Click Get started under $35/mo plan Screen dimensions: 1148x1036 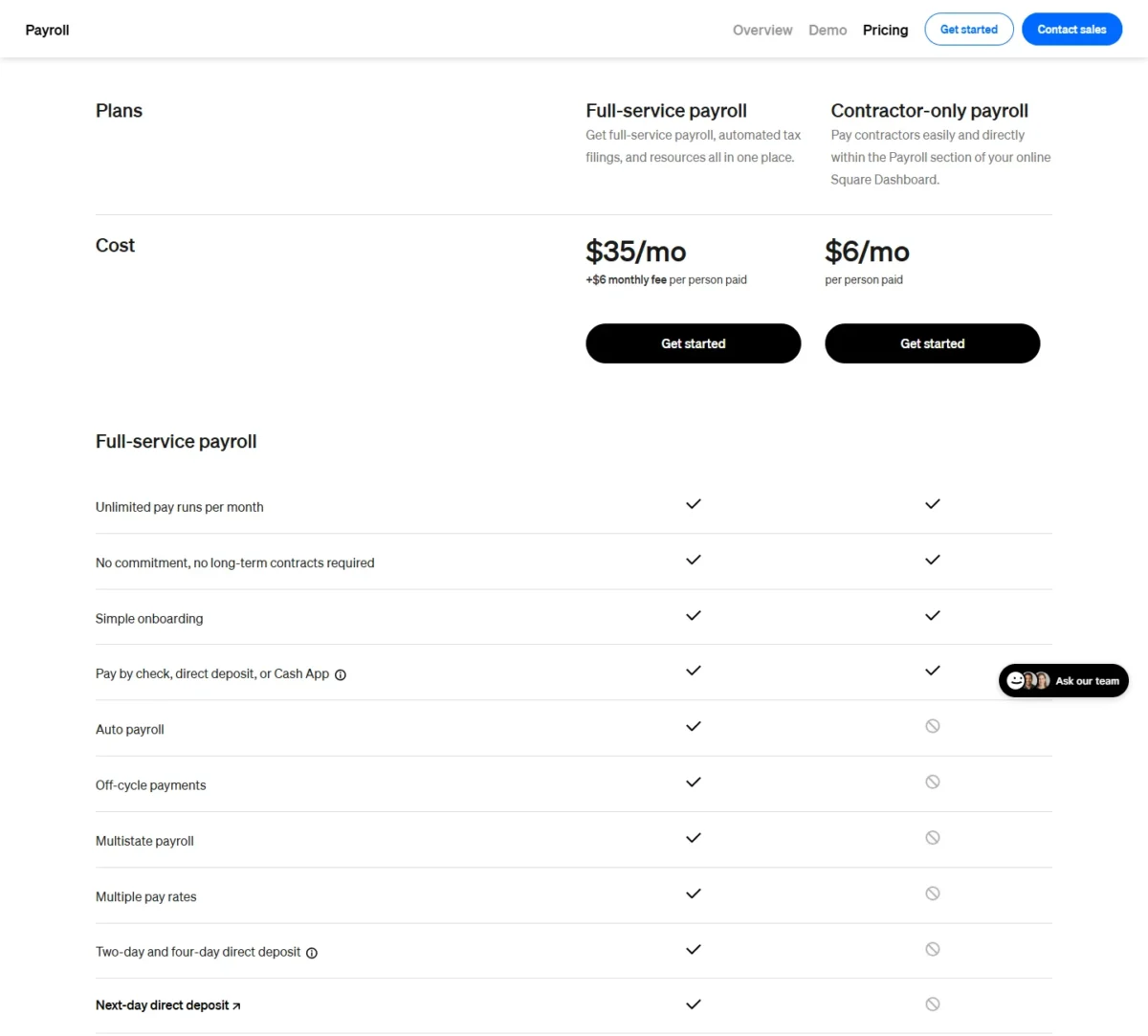point(694,343)
